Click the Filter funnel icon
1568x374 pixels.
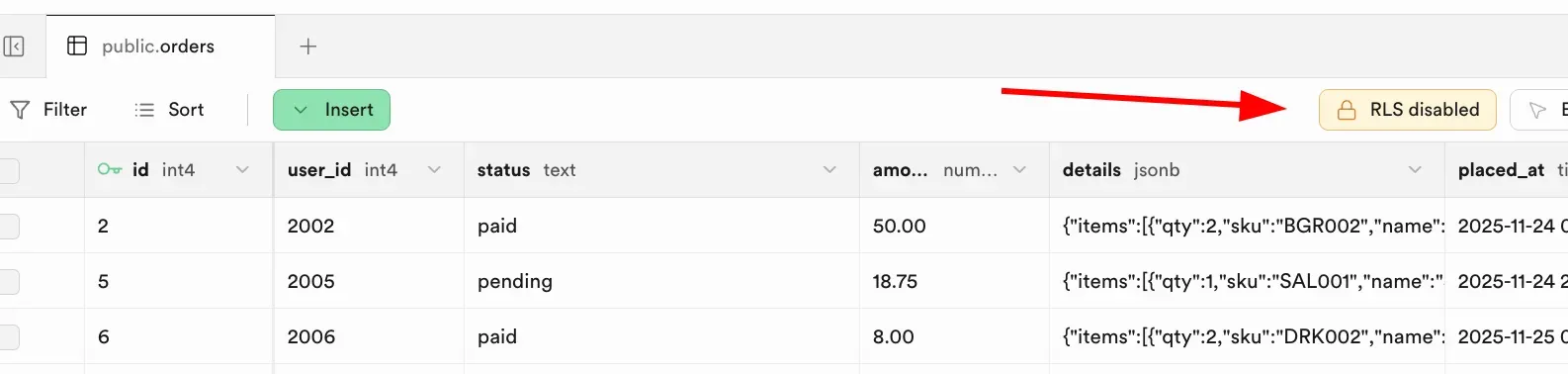20,110
